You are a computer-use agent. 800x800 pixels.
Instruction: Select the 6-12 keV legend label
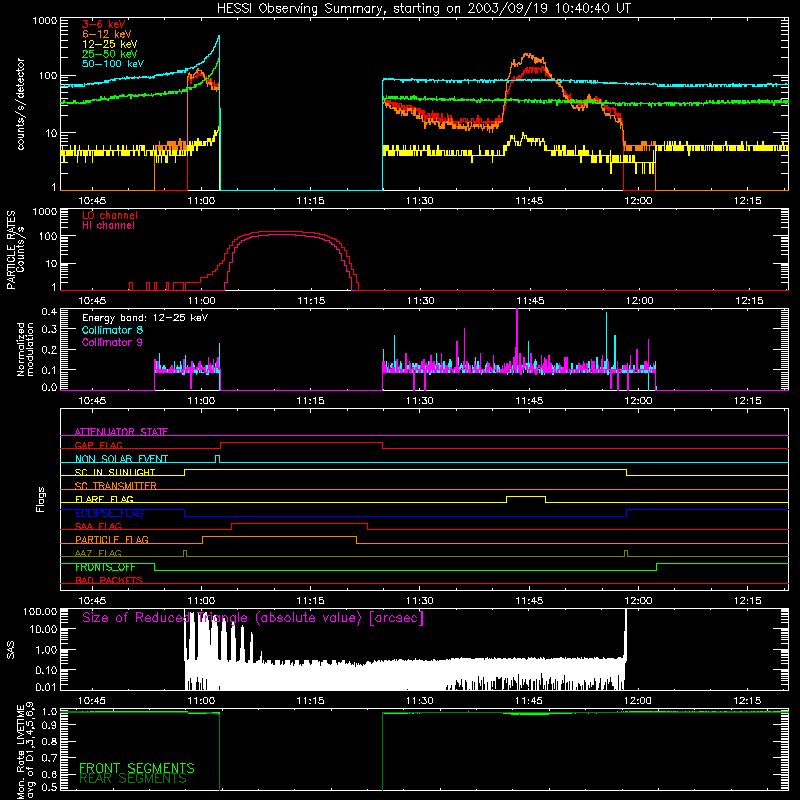coord(107,34)
